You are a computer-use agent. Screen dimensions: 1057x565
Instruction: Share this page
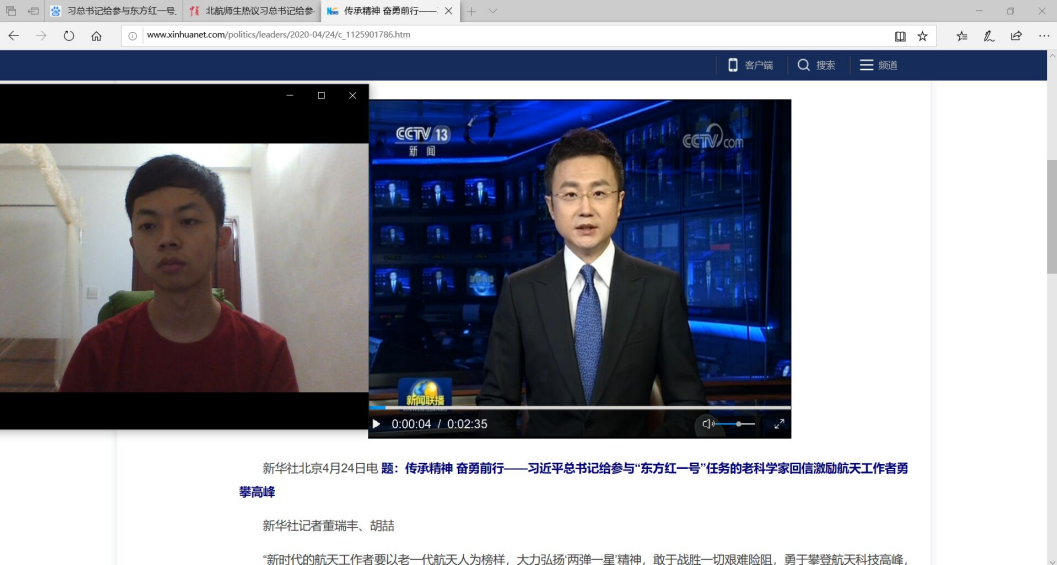1016,36
